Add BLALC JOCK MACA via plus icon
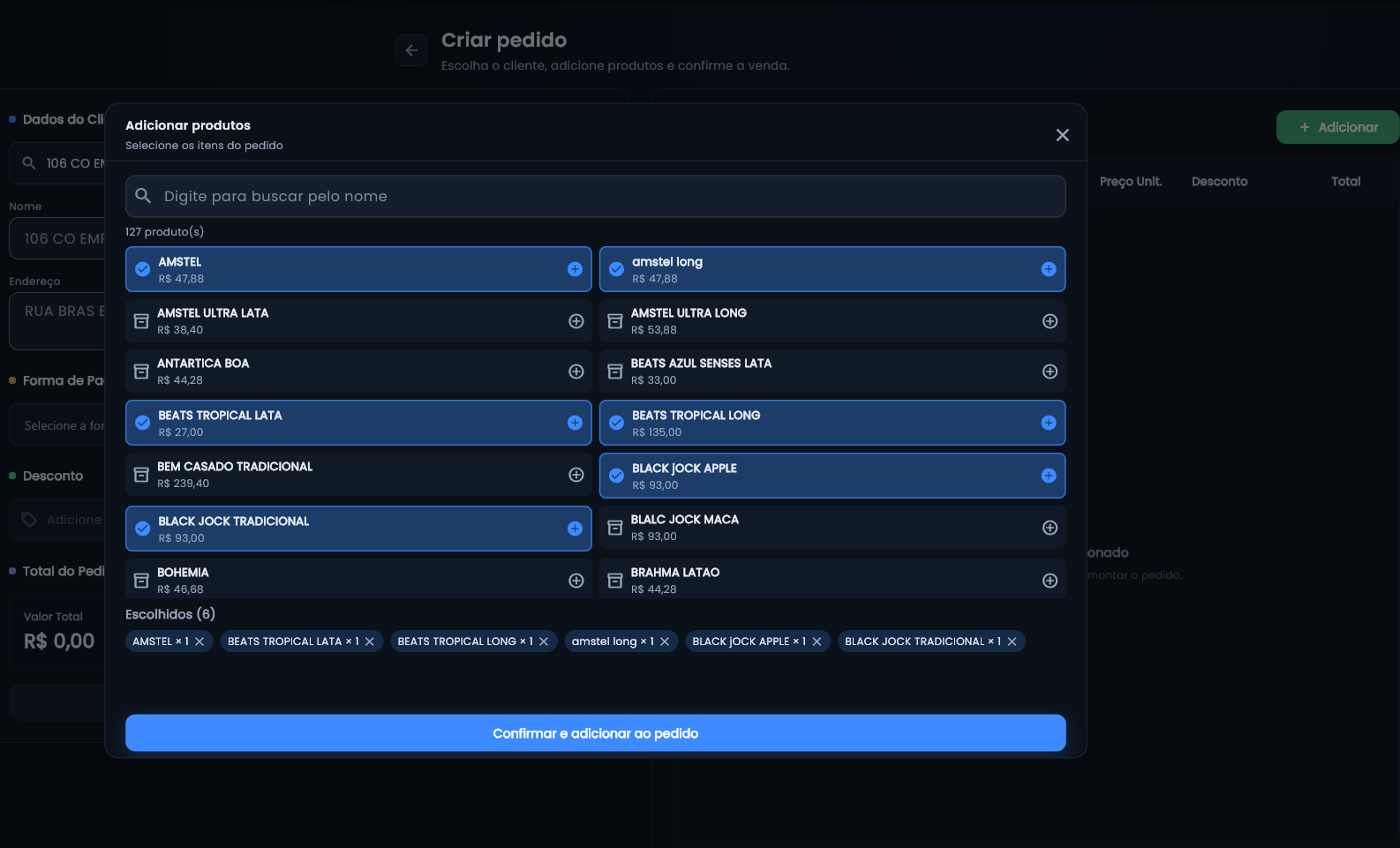Viewport: 1400px width, 848px height. (1050, 528)
